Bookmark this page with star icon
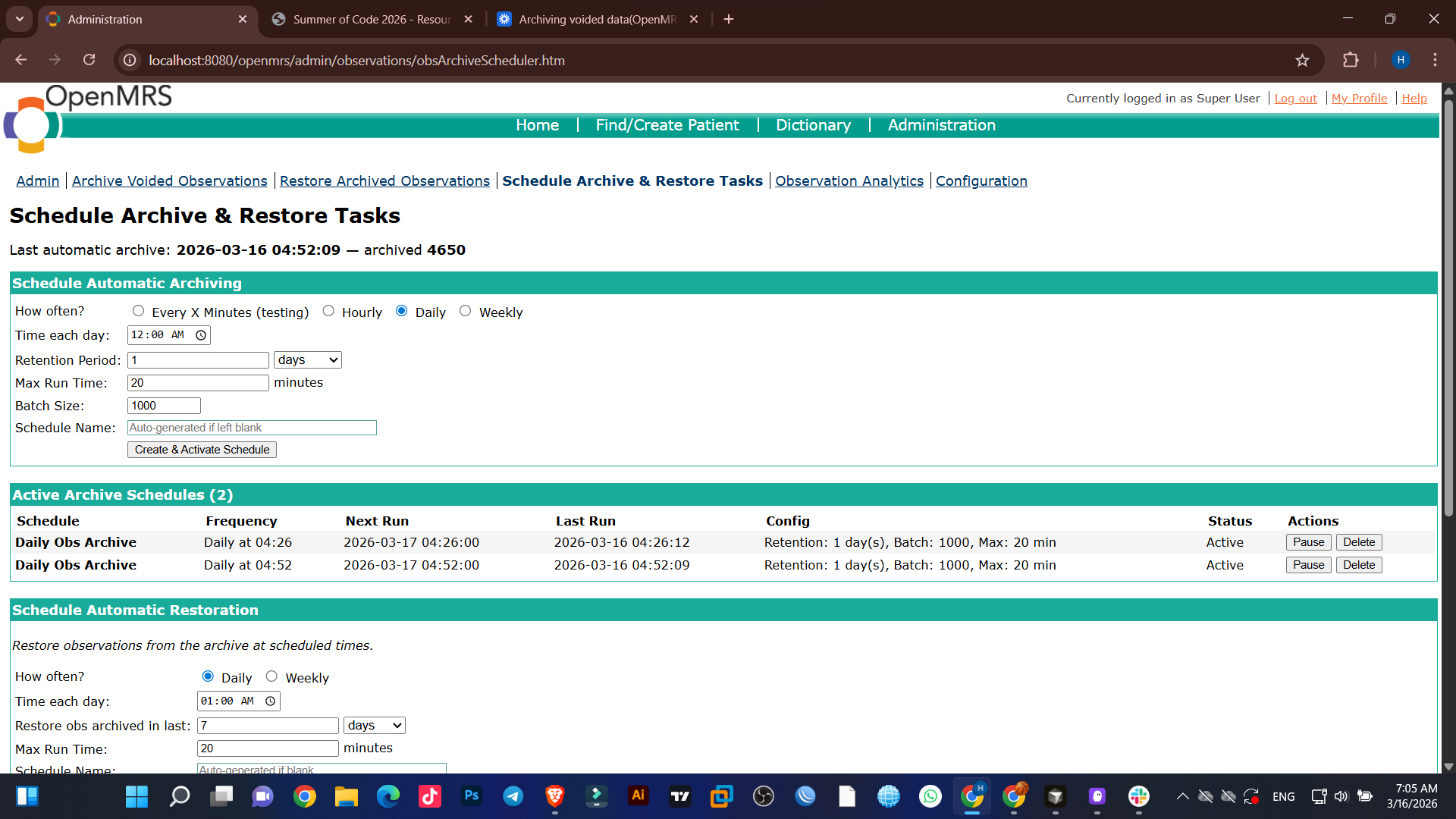This screenshot has width=1456, height=819. click(1302, 60)
